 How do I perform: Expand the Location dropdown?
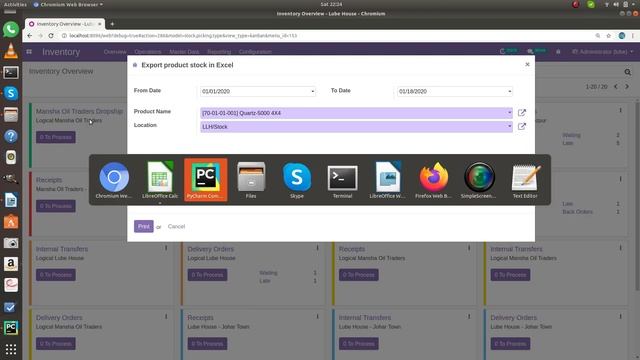(x=509, y=127)
